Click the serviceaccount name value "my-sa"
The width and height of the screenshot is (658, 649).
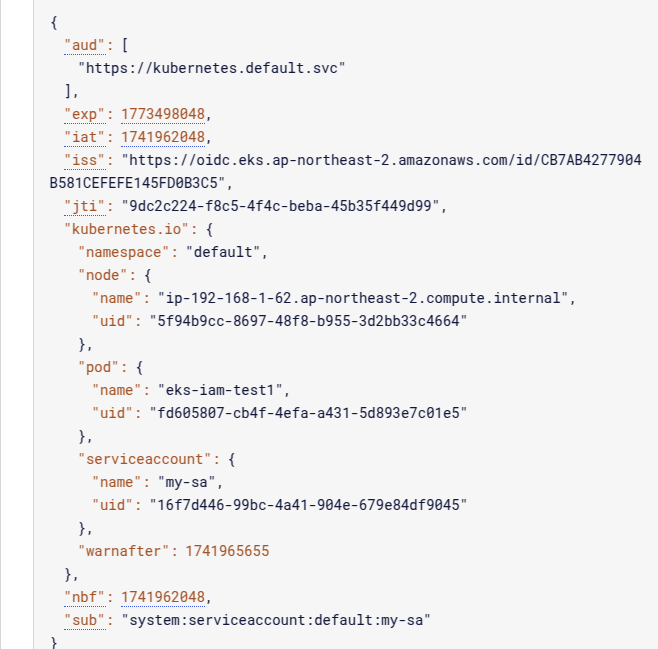point(186,482)
